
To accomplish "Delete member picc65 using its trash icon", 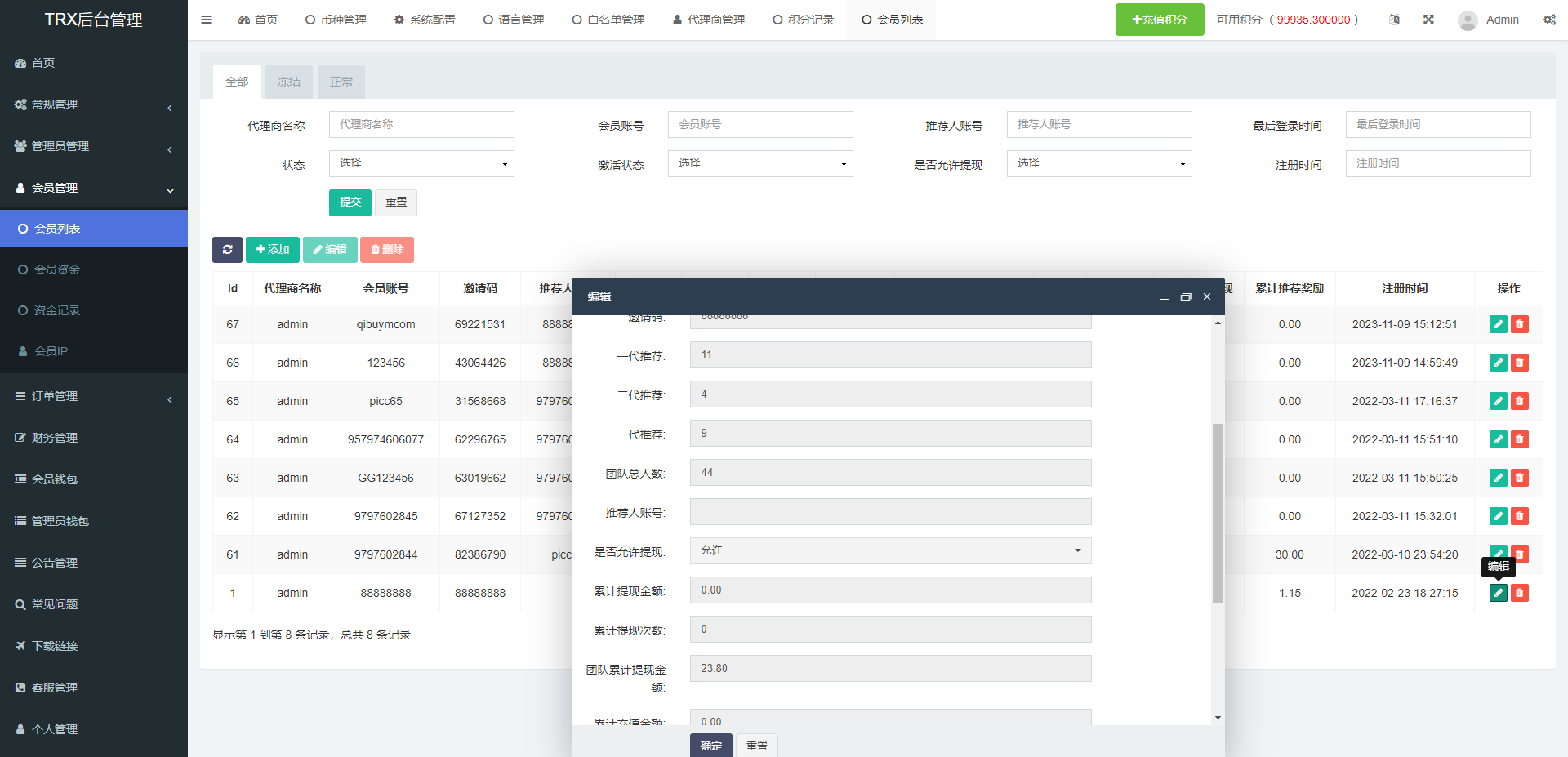I will coord(1519,401).
